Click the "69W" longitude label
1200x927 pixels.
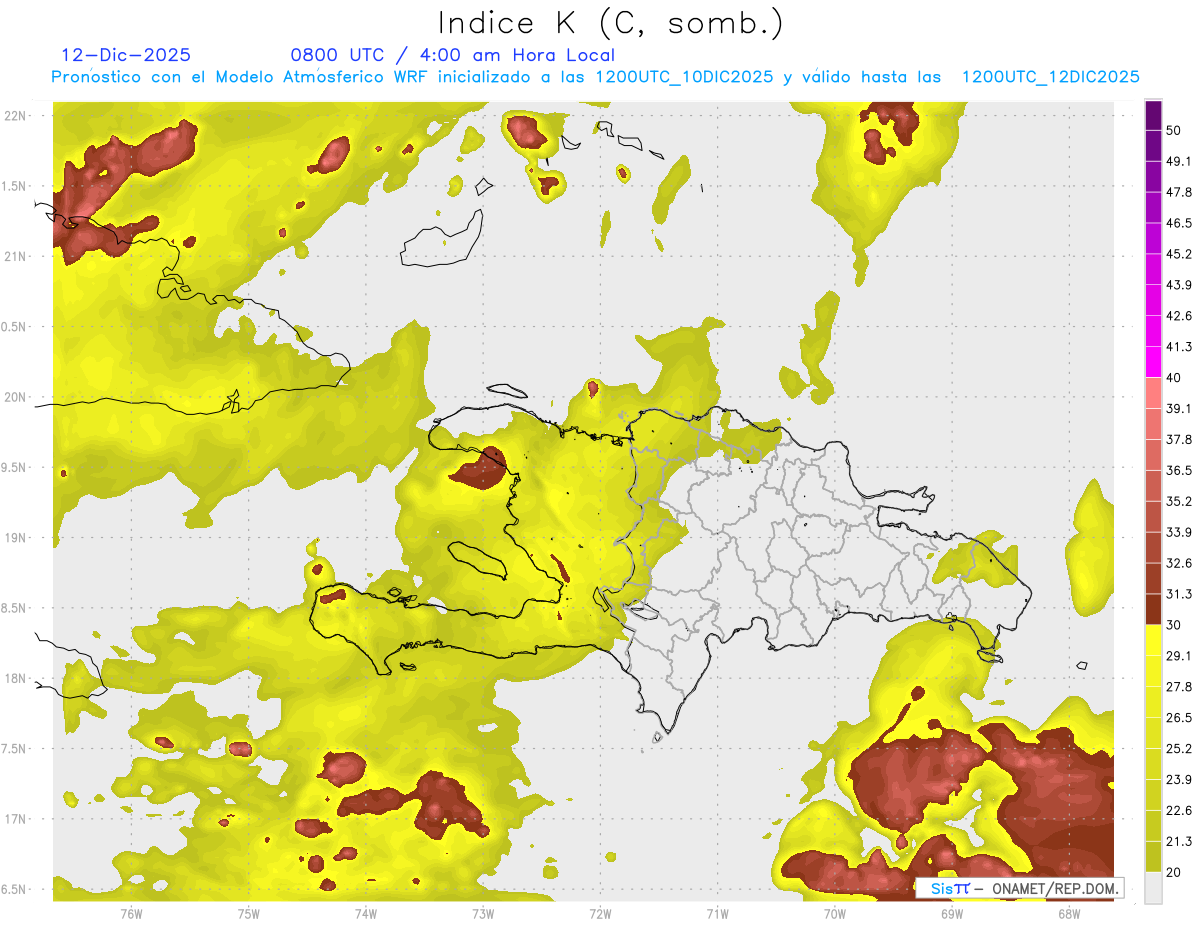point(952,914)
